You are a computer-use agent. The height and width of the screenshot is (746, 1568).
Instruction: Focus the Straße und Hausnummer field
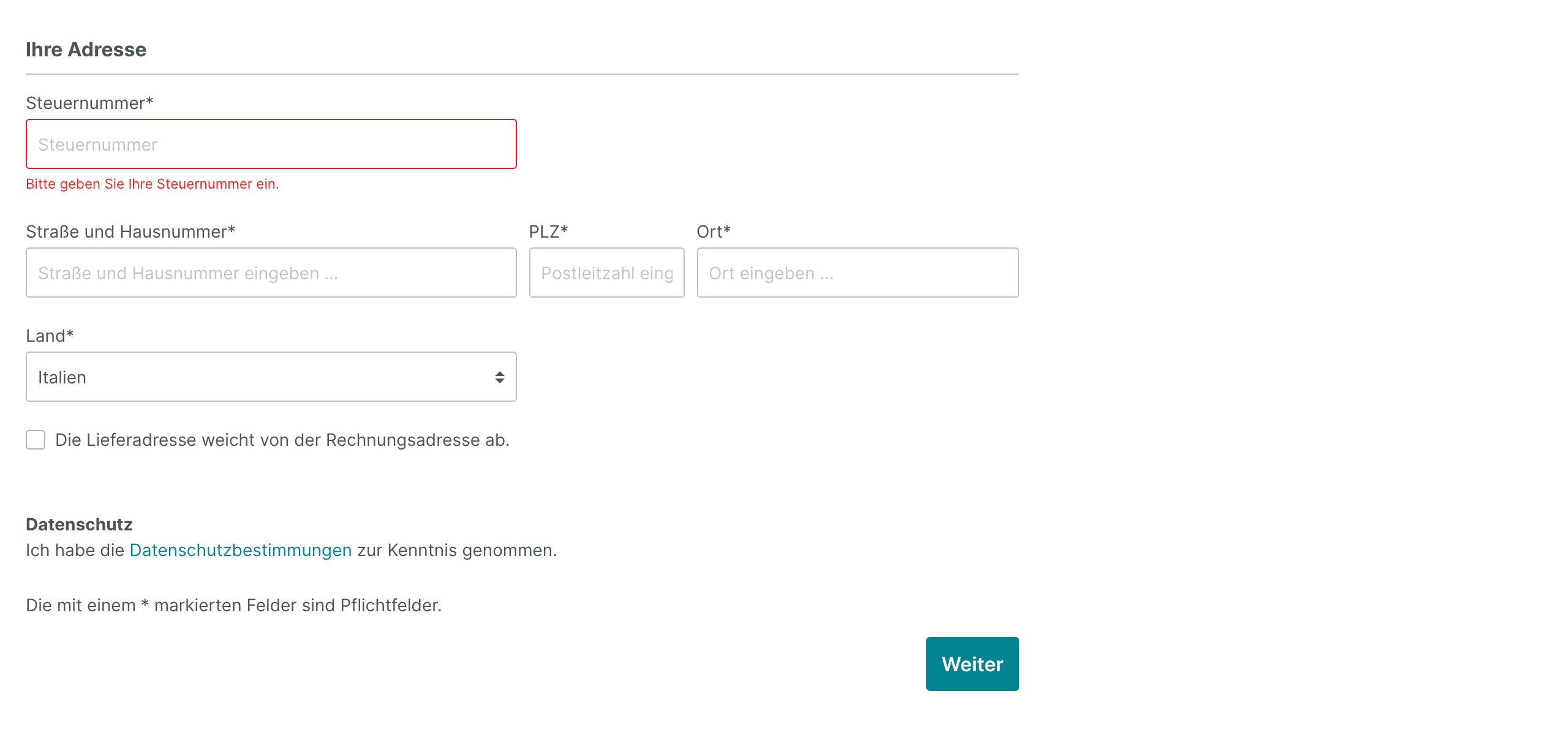[271, 273]
